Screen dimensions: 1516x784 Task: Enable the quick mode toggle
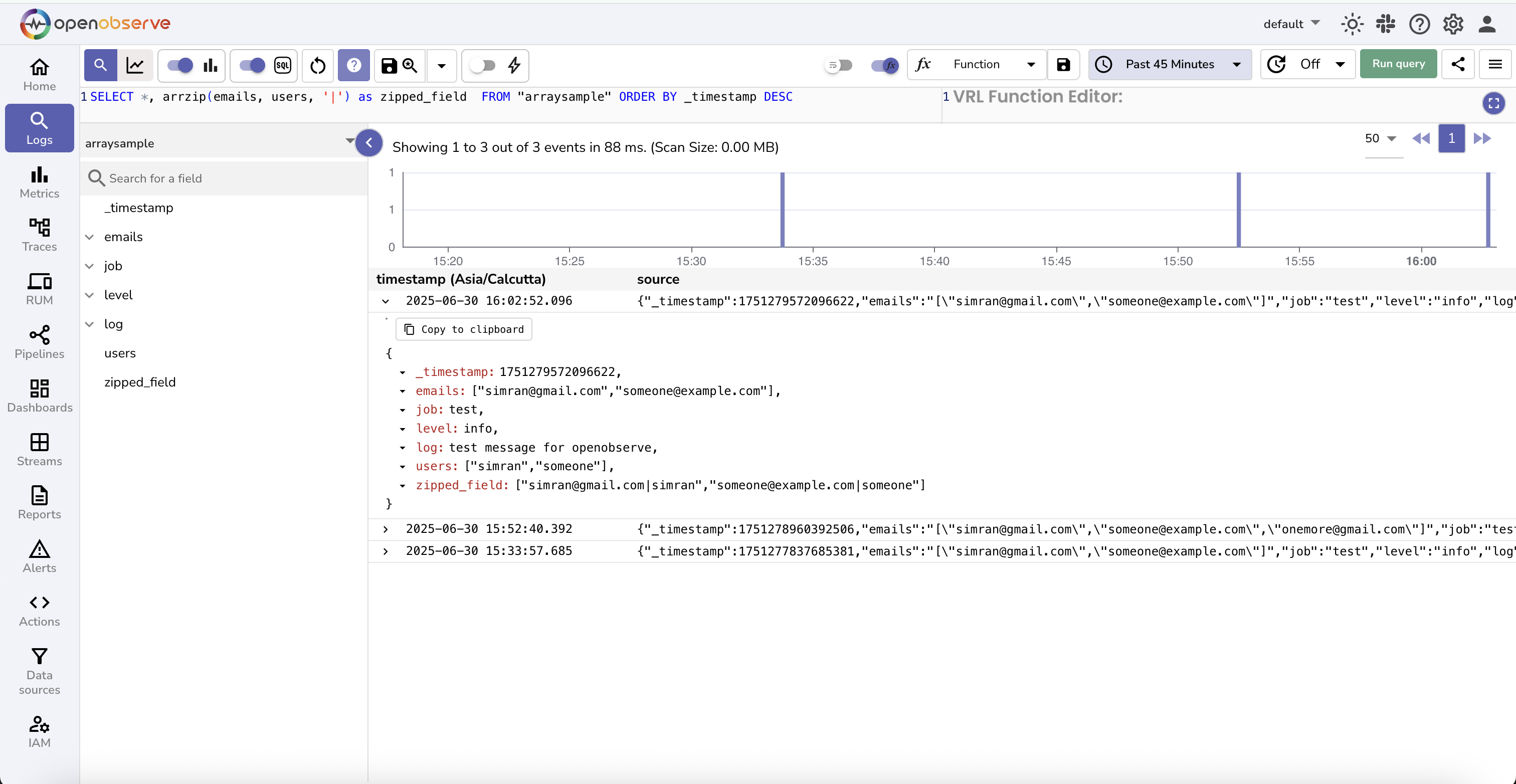click(482, 65)
